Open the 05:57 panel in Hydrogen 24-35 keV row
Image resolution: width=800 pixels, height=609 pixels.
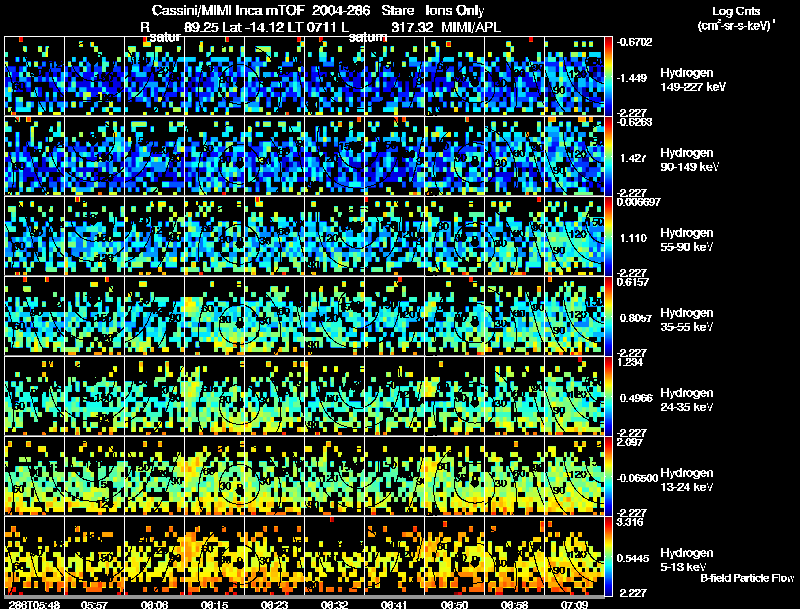[94, 396]
